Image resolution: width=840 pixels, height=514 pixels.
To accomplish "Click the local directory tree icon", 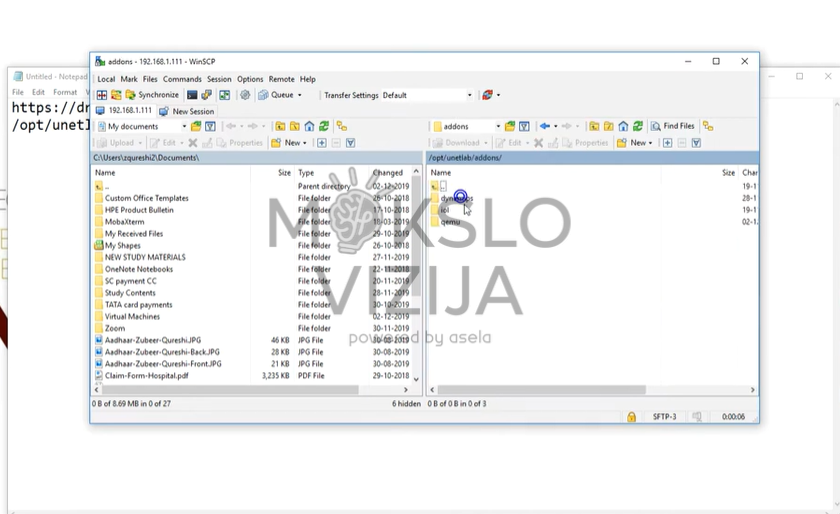I will click(x=342, y=126).
